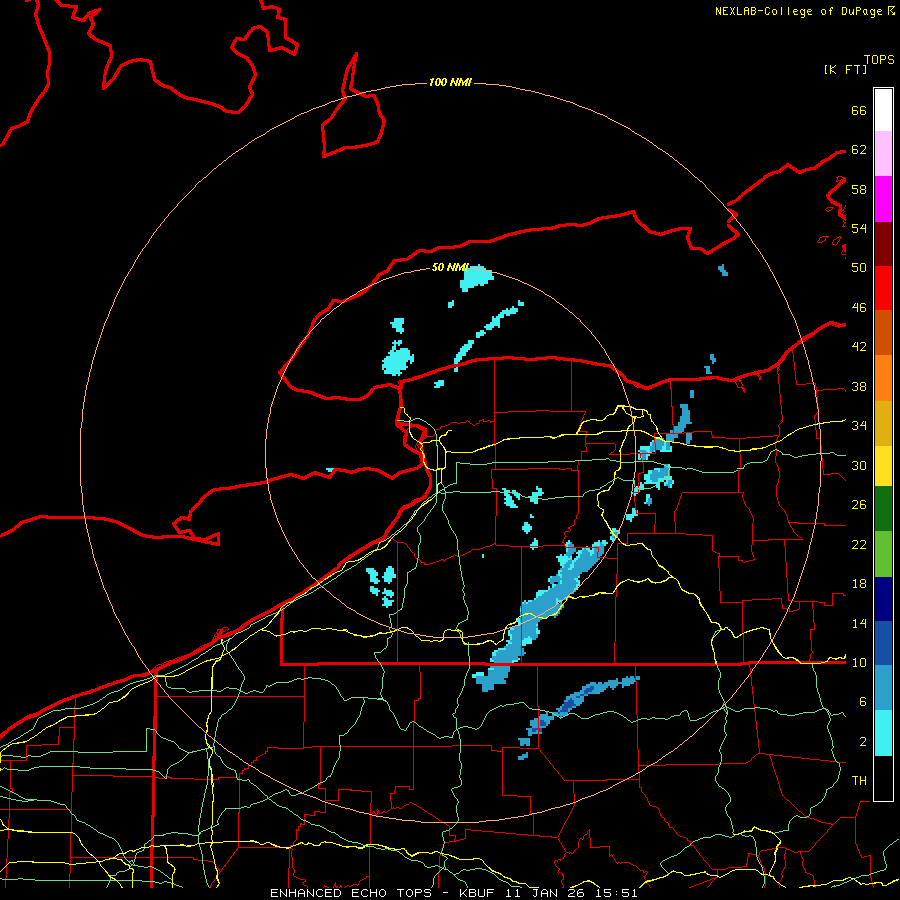The width and height of the screenshot is (900, 900).
Task: Click the "50" legend value
Action: (859, 267)
